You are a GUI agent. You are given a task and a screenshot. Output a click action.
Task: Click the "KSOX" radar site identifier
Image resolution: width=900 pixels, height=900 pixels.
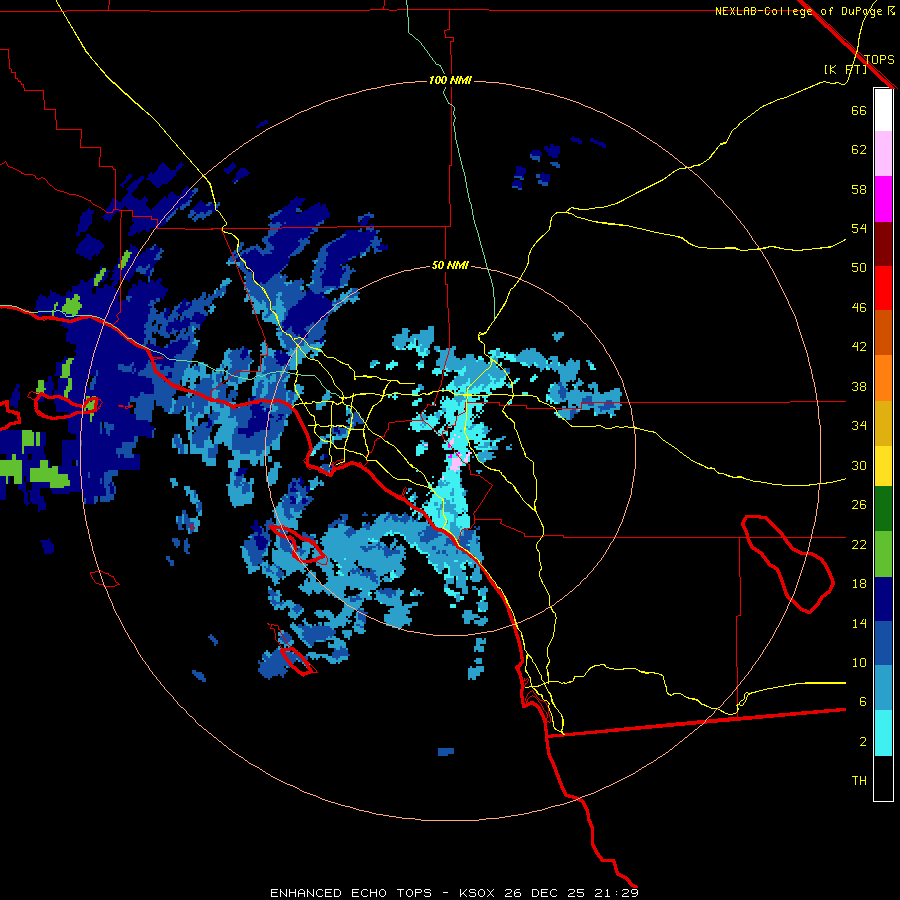coord(478,893)
